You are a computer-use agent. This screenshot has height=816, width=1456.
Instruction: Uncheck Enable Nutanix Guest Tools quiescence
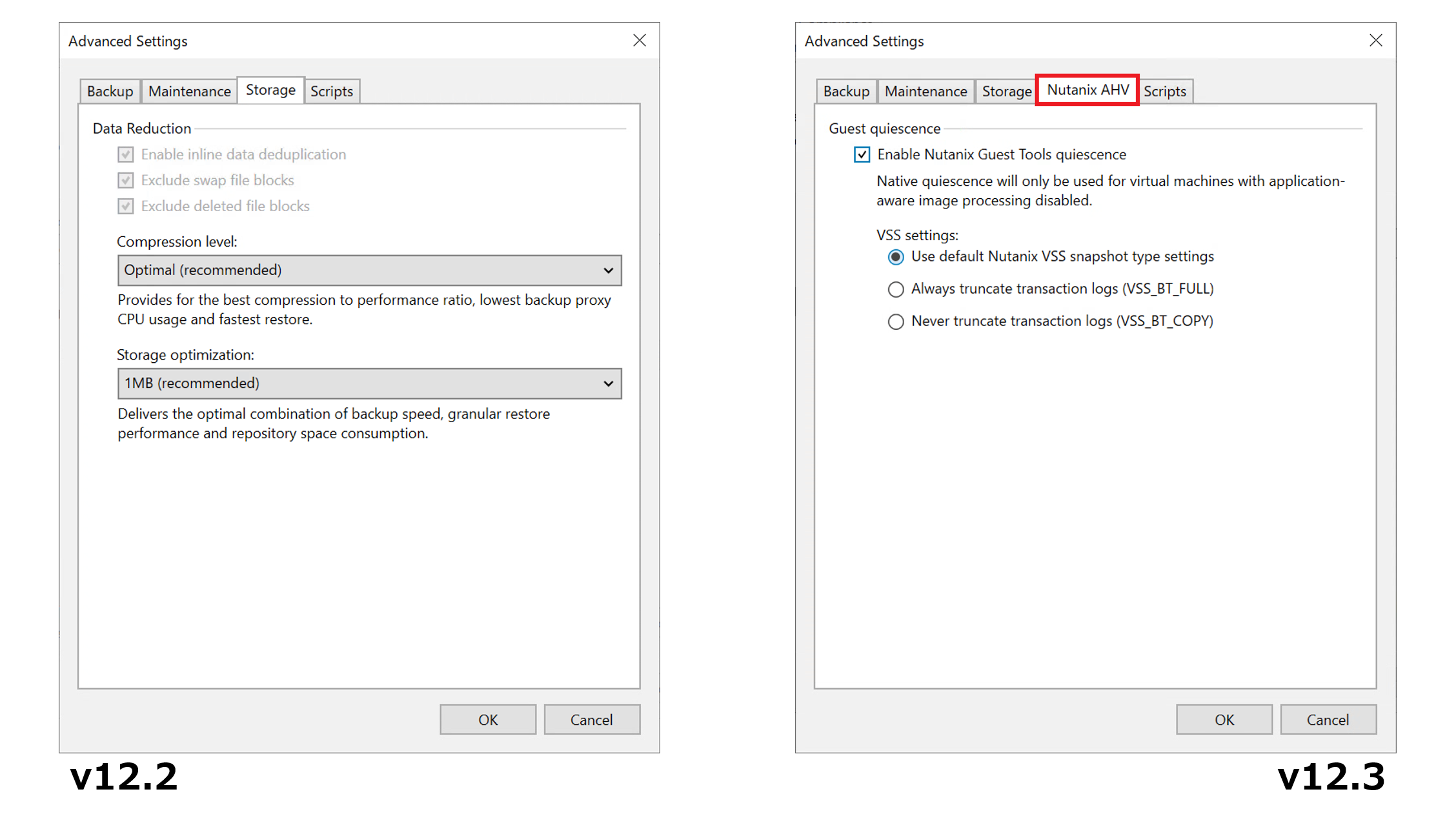(x=862, y=154)
